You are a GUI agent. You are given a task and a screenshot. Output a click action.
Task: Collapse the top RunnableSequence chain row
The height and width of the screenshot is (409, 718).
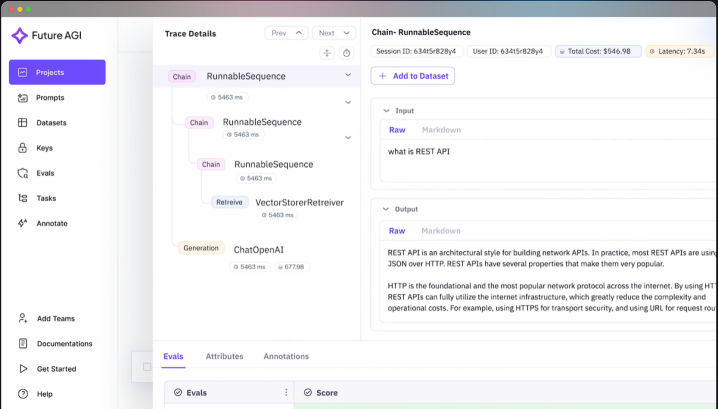pos(348,75)
